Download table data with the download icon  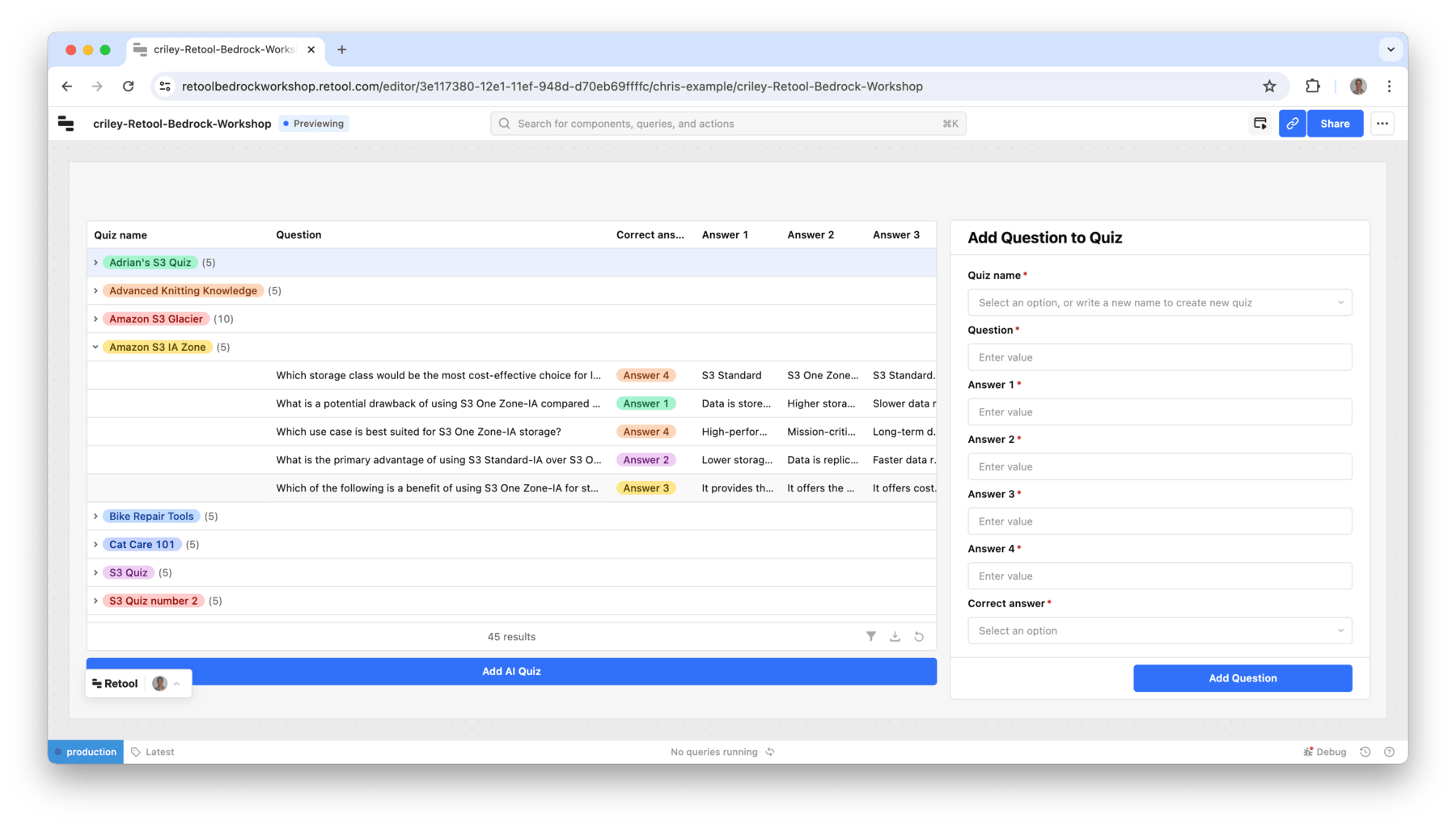(895, 636)
